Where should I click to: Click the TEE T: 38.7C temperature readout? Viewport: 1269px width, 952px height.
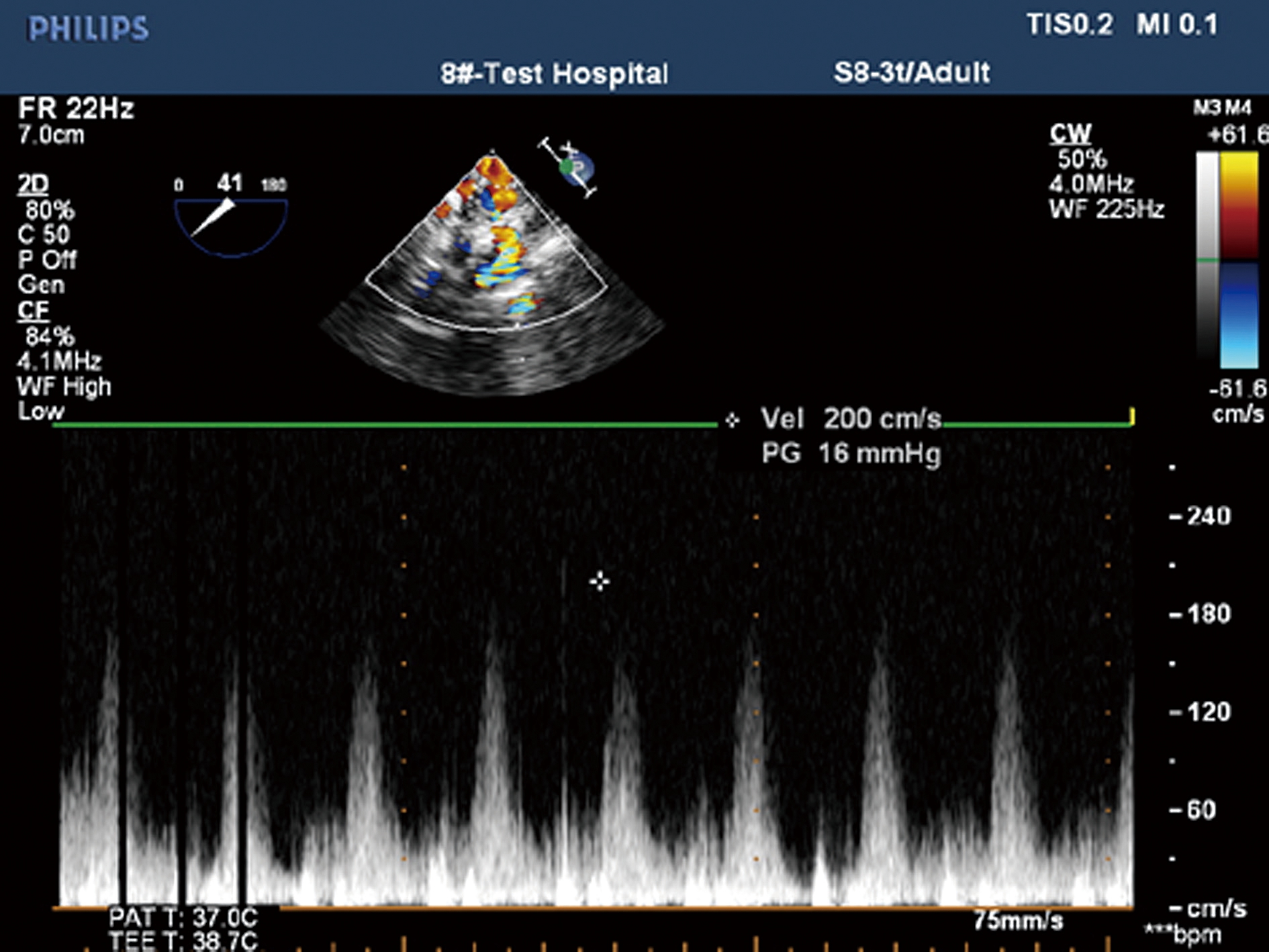tap(183, 941)
